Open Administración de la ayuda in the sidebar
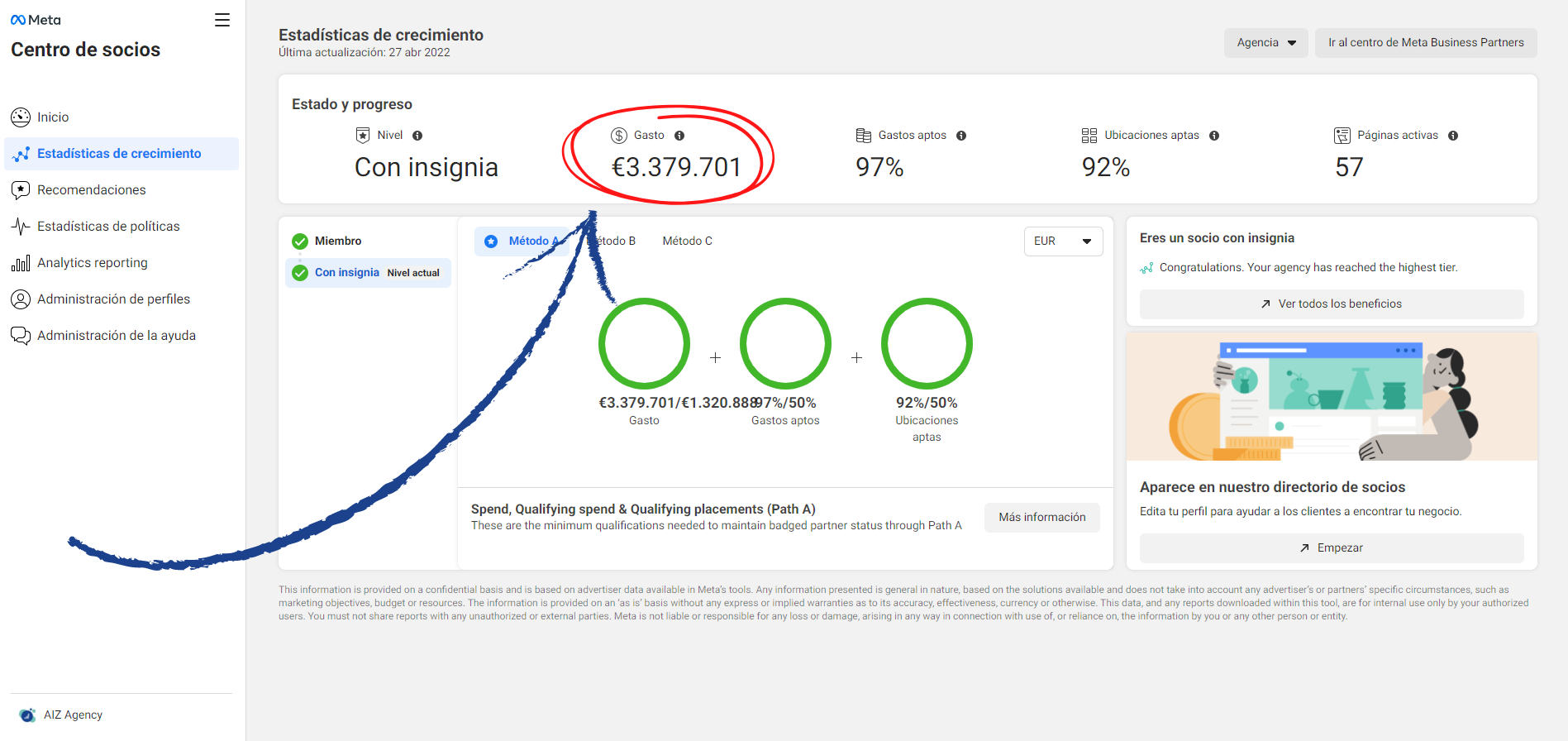Viewport: 1568px width, 741px height. pyautogui.click(x=122, y=336)
